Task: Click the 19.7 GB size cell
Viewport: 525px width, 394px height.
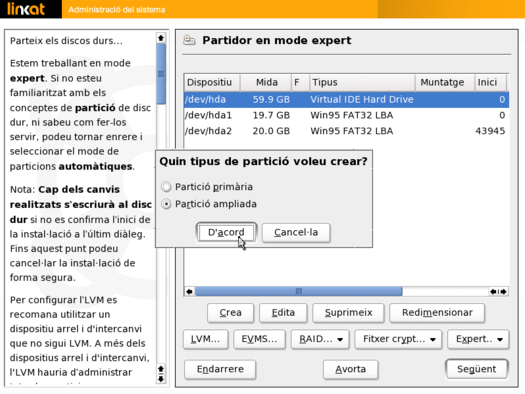Action: tap(271, 115)
